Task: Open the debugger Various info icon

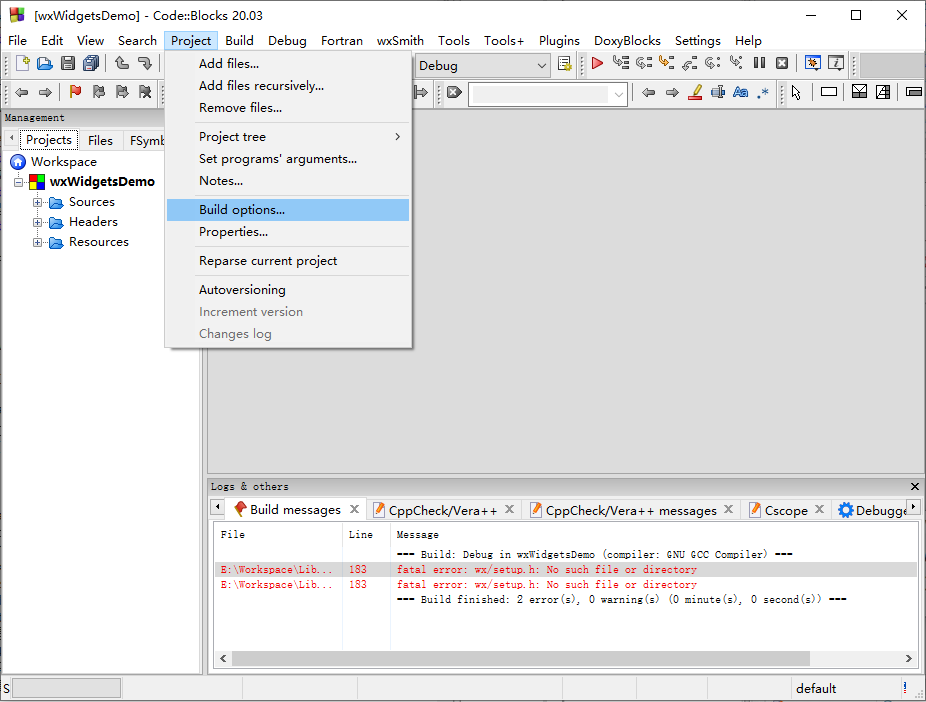Action: coord(836,63)
